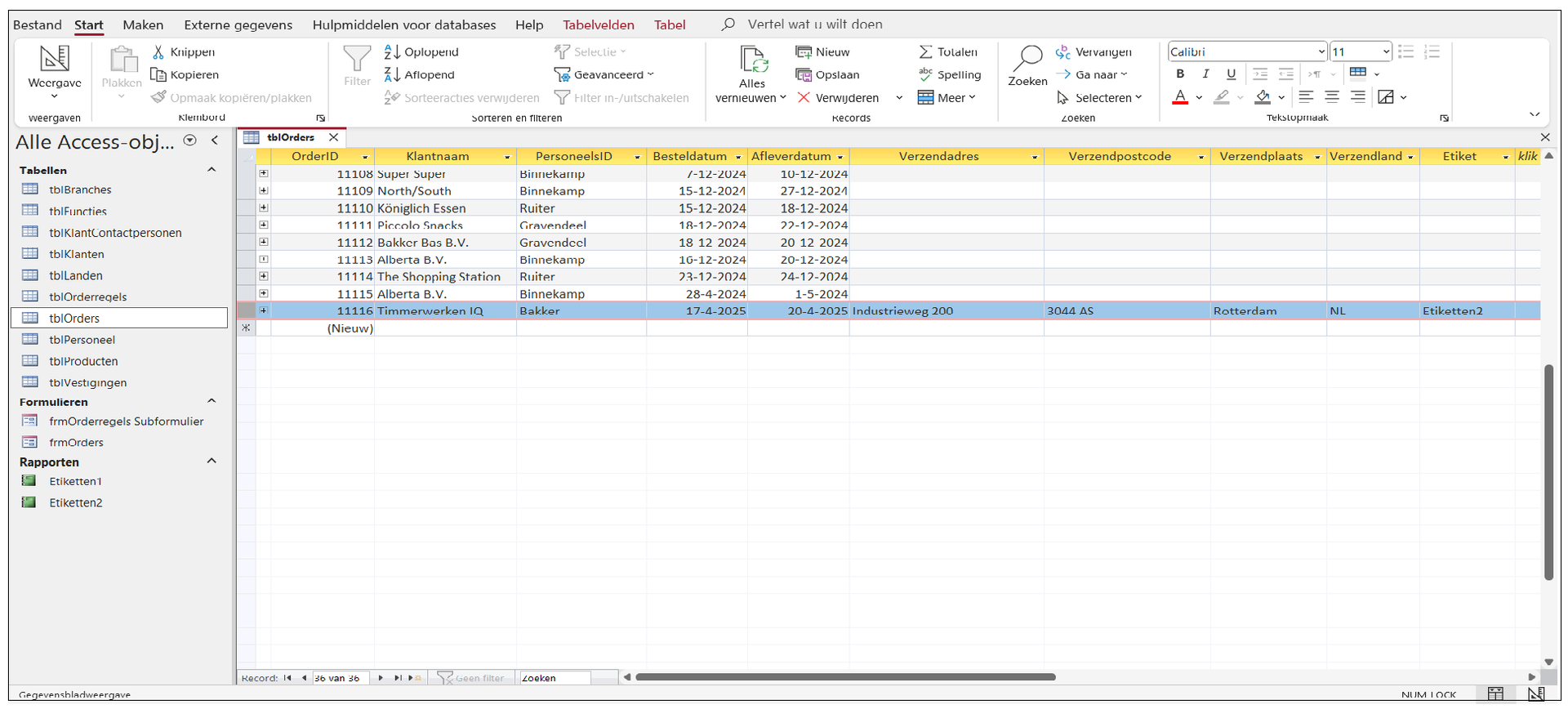This screenshot has height=709, width=1568.
Task: Switch to the Tabel tab
Action: [670, 25]
